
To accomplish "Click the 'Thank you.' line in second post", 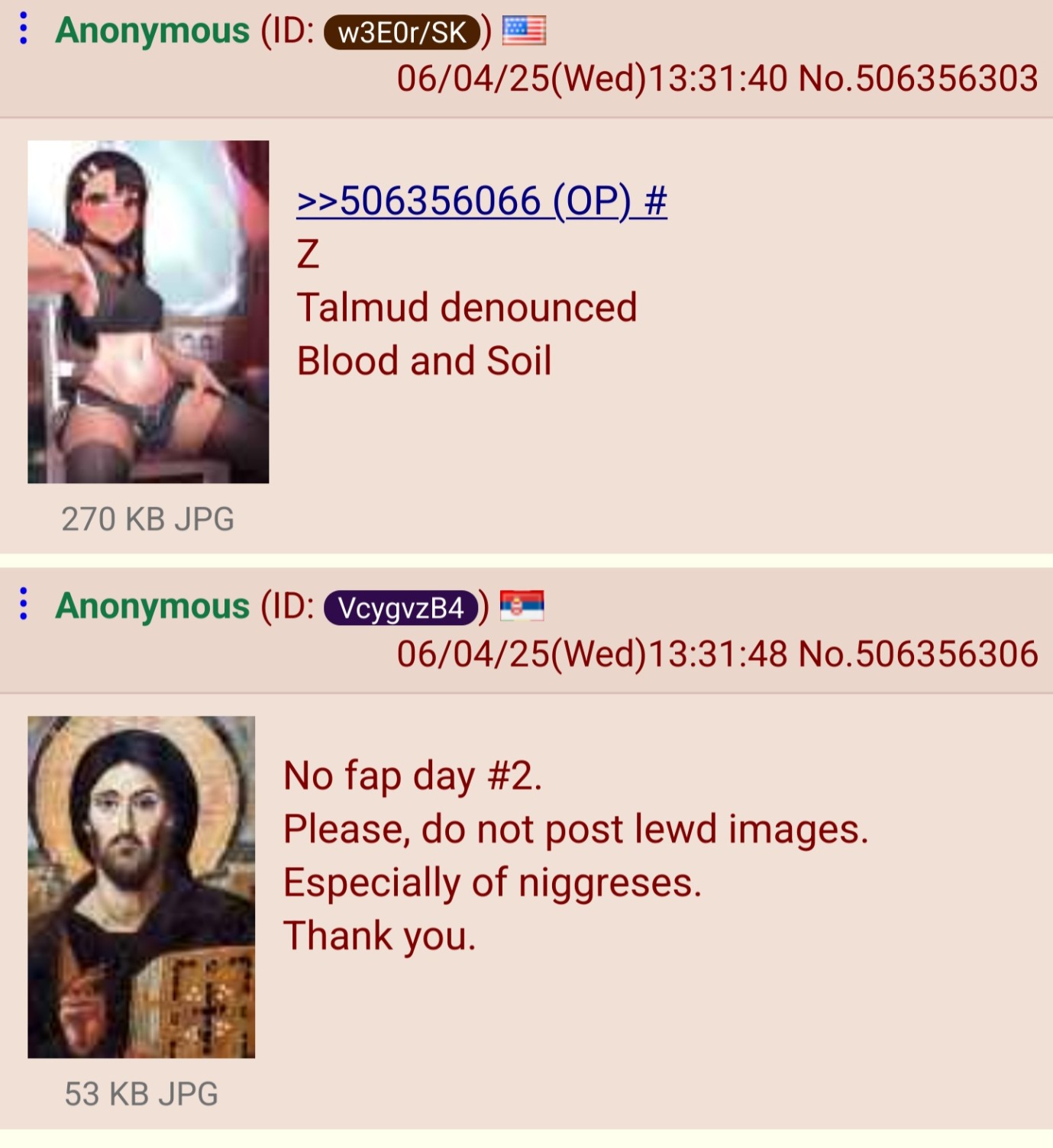I will [x=380, y=937].
